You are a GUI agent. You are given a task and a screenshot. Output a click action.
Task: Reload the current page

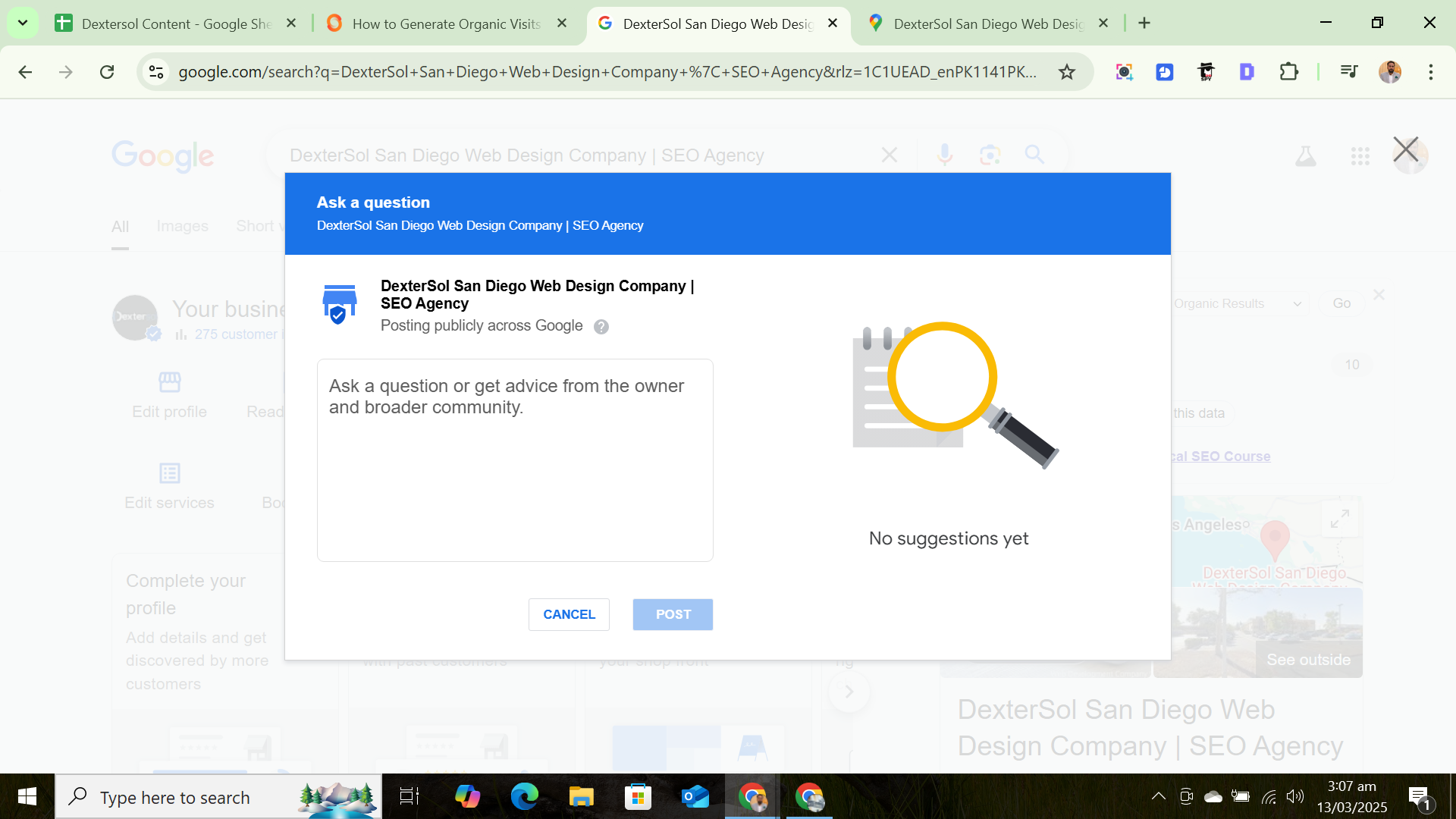107,72
